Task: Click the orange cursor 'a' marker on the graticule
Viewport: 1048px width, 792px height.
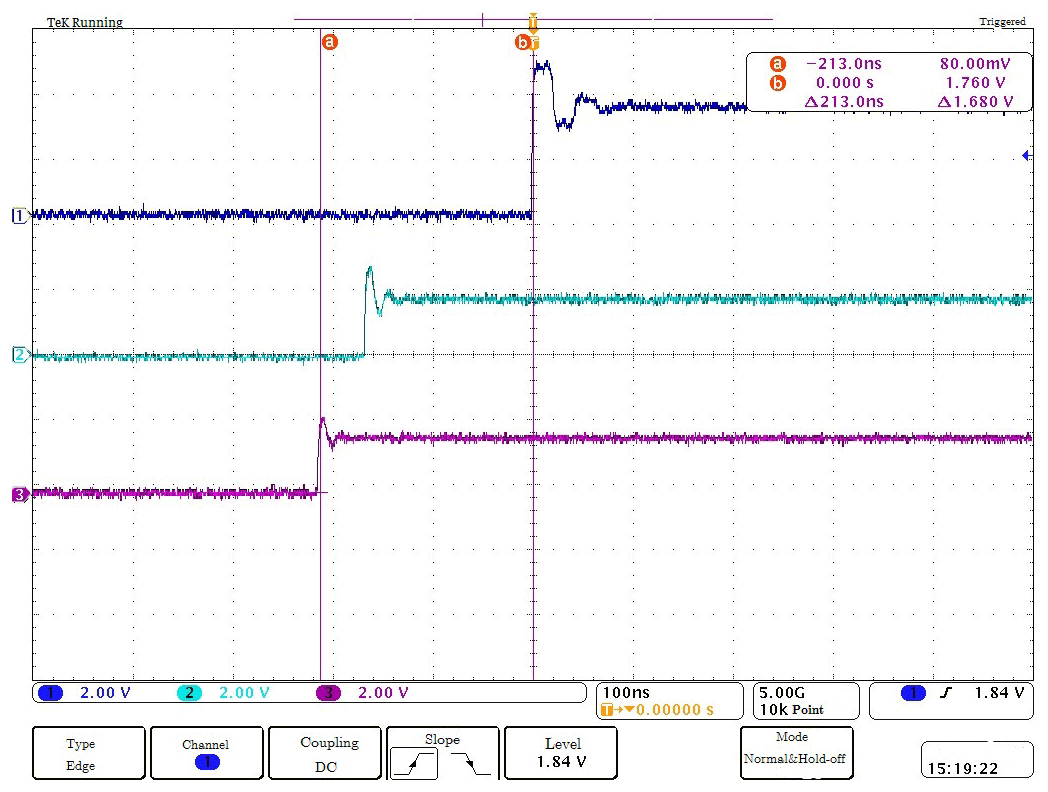Action: point(328,42)
